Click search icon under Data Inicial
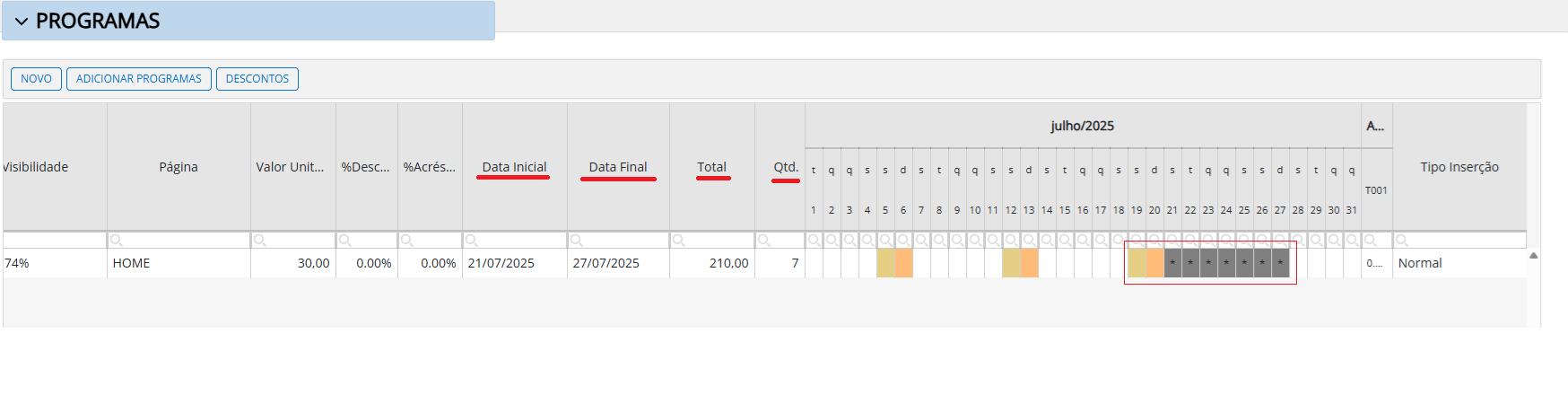Viewport: 1568px width, 404px height. [472, 241]
